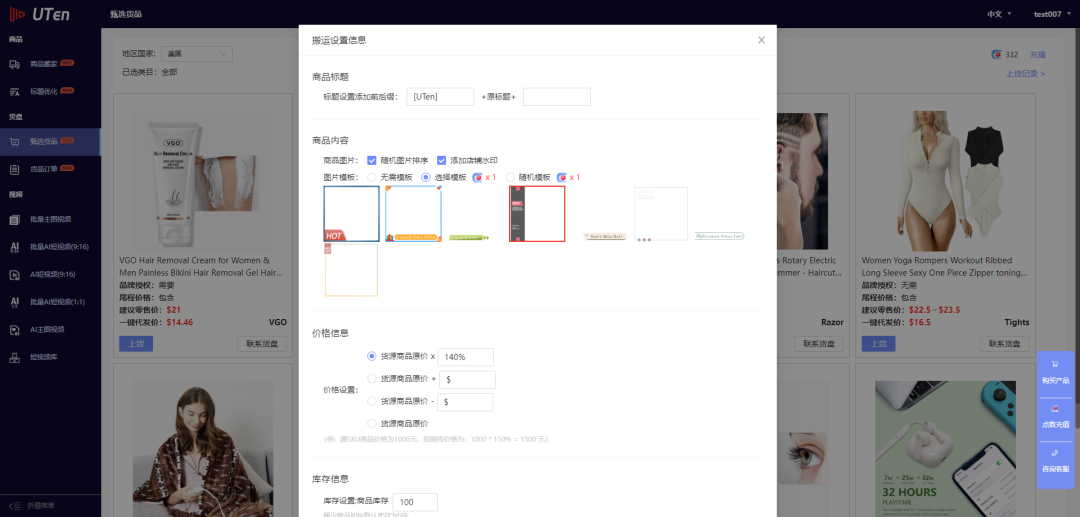
Task: Click coin icon beside 随机模板
Action: [562, 177]
